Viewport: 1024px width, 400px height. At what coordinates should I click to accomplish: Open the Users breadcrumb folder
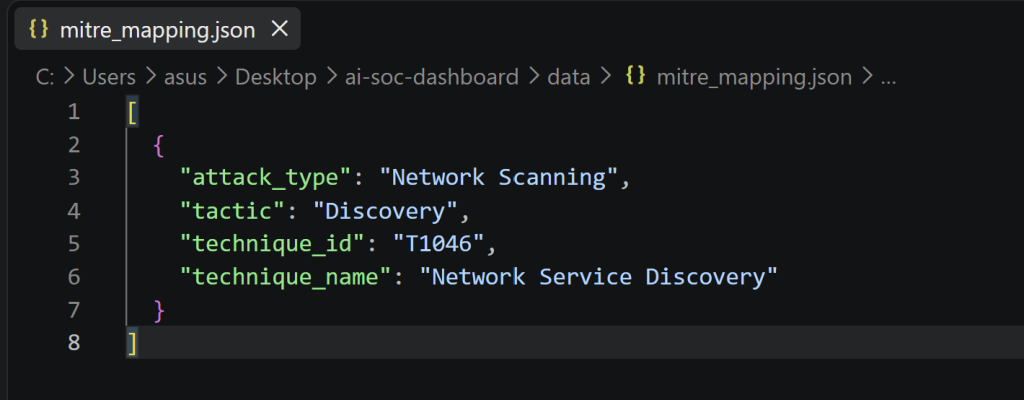point(109,77)
